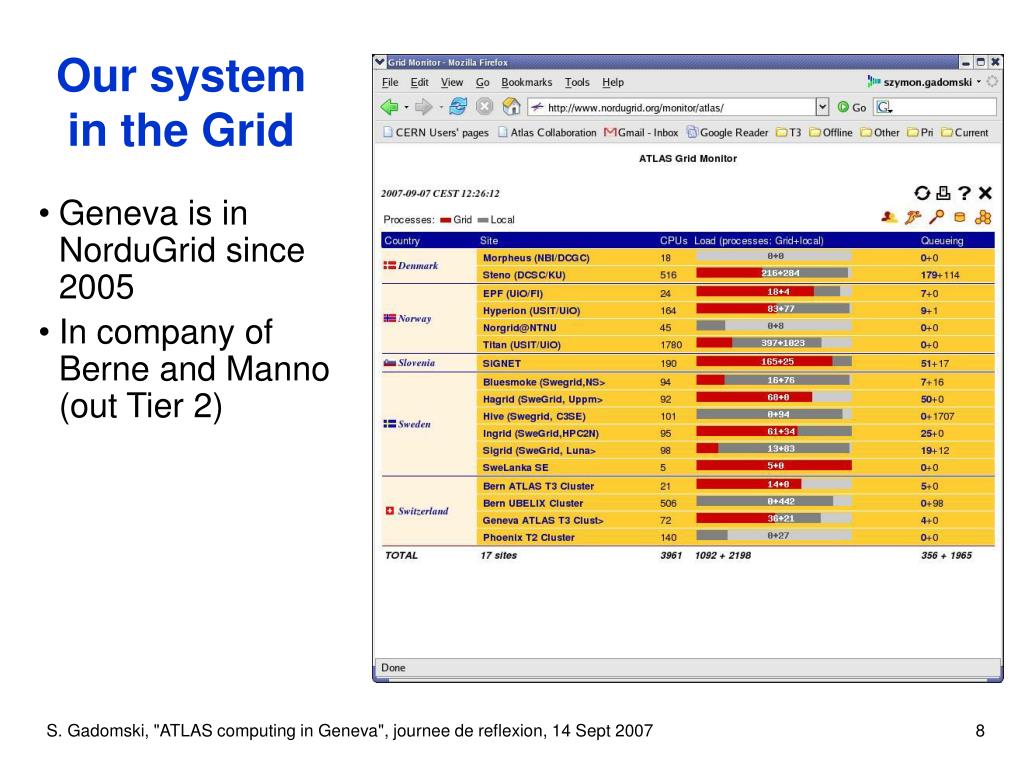Click the virtual organisations cluster icon
Viewport: 1024px width, 768px height.
coord(983,217)
